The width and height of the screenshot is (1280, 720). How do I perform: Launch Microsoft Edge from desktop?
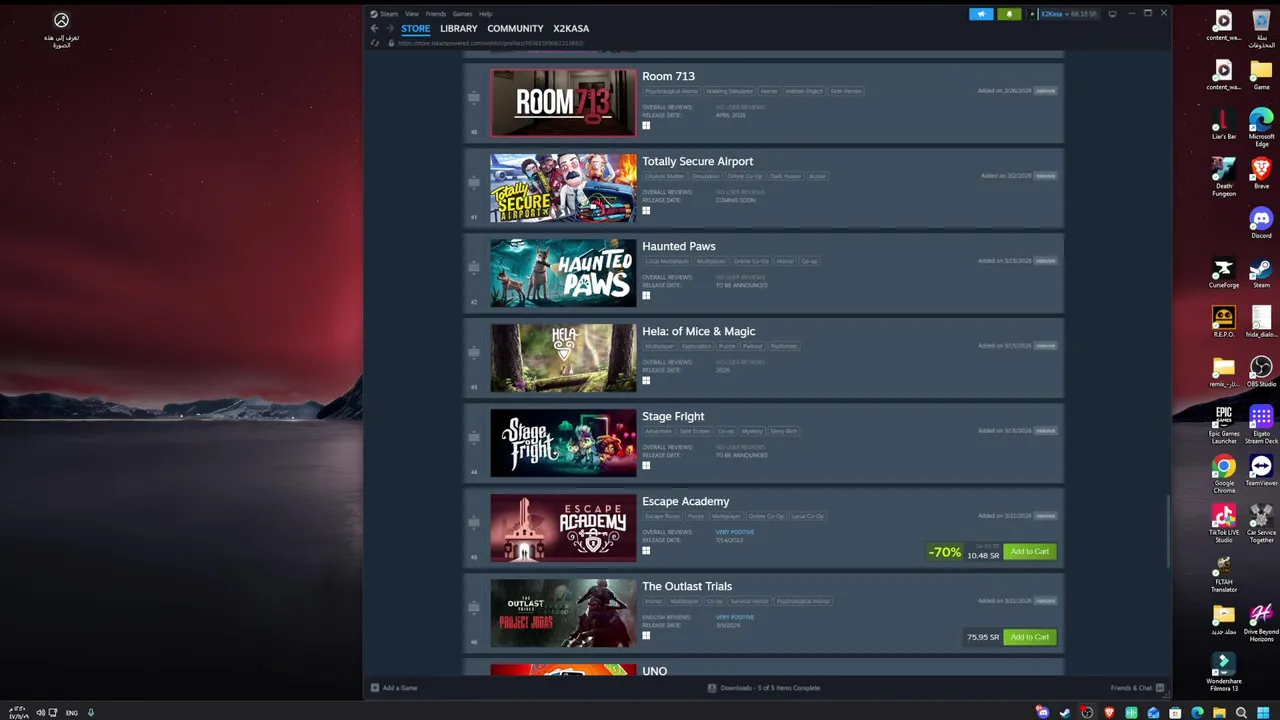(x=1261, y=128)
